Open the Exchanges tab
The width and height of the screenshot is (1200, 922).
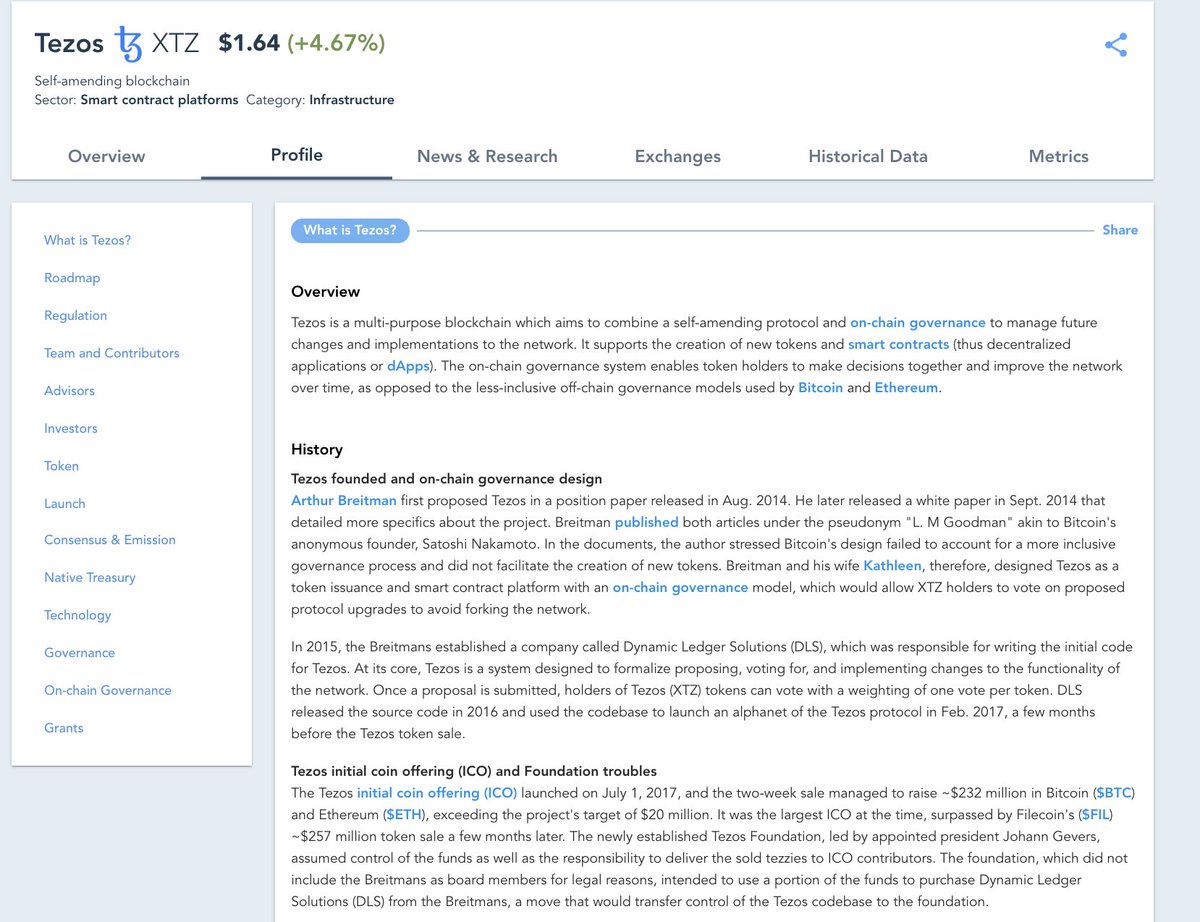[x=678, y=156]
